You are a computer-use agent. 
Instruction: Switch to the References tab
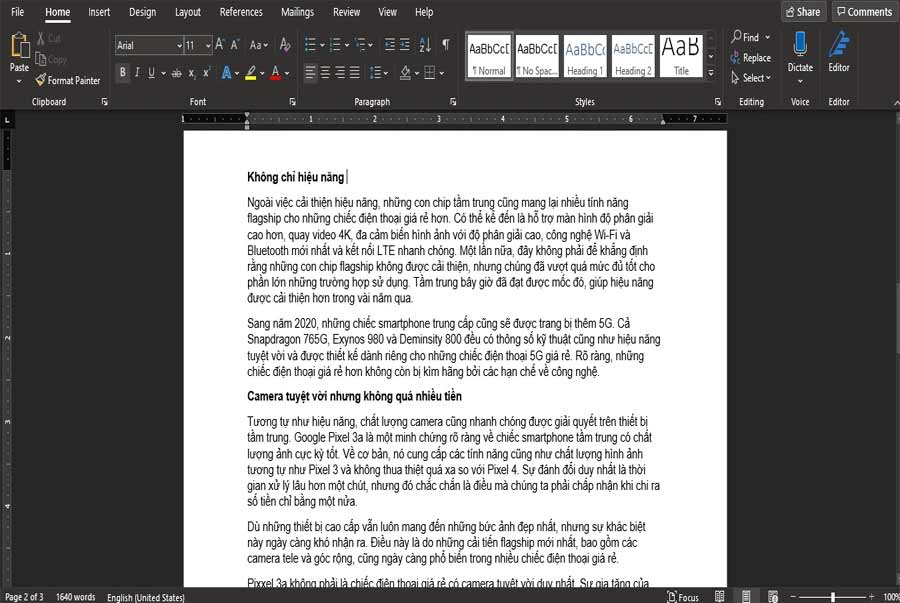point(241,12)
